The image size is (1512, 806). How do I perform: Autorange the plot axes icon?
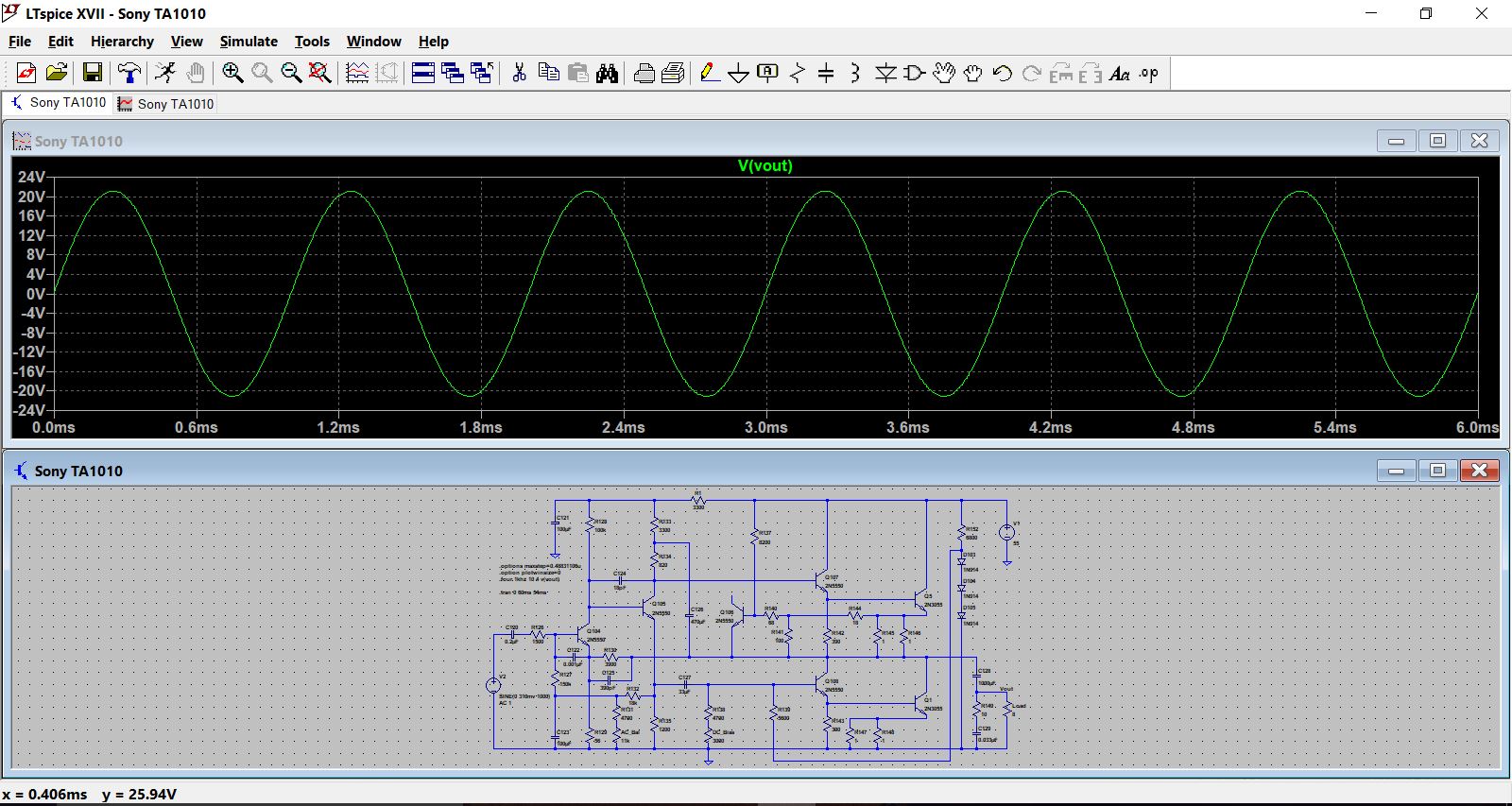pos(357,73)
